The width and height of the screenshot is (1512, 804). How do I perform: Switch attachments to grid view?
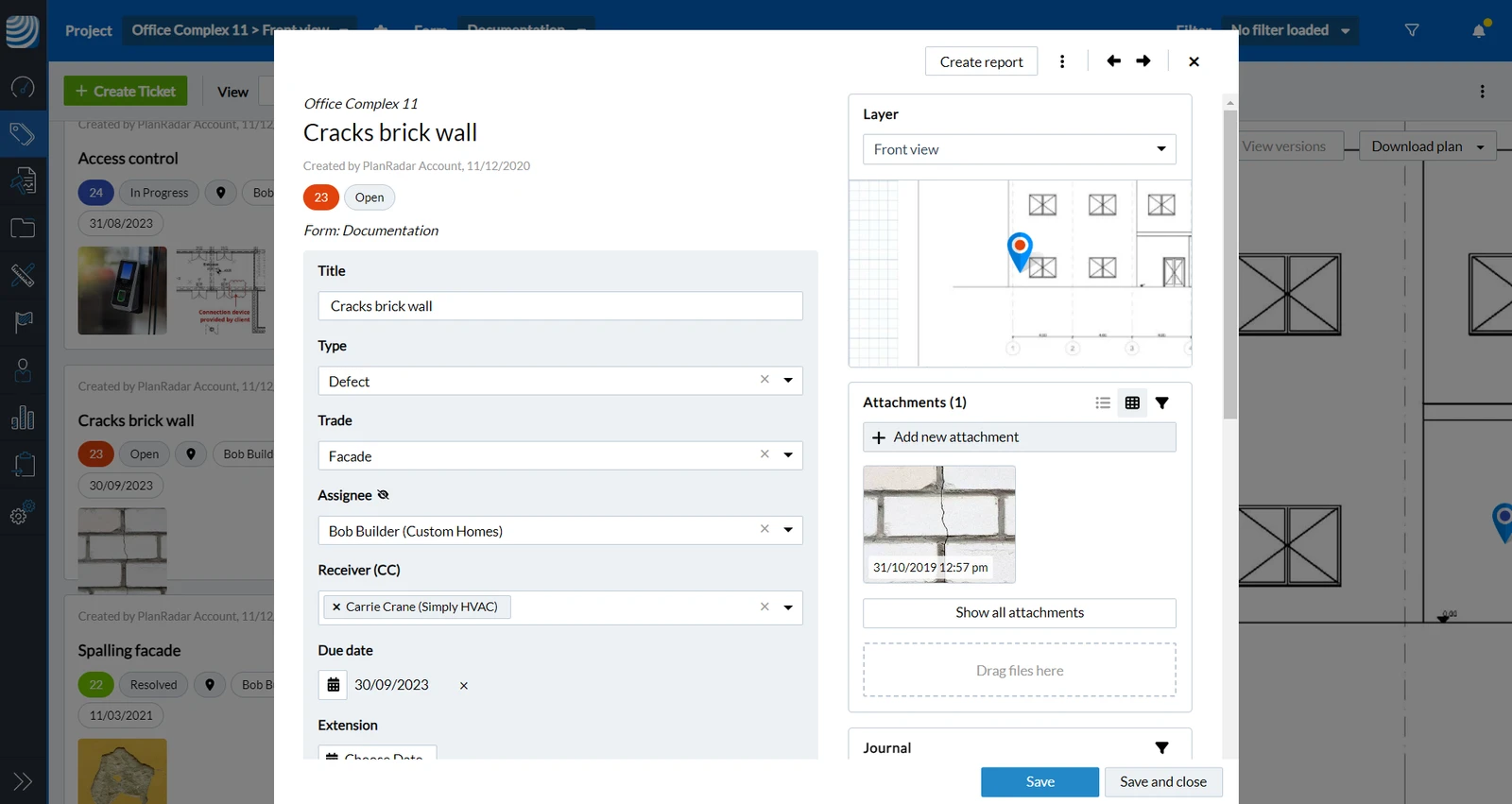[x=1132, y=402]
